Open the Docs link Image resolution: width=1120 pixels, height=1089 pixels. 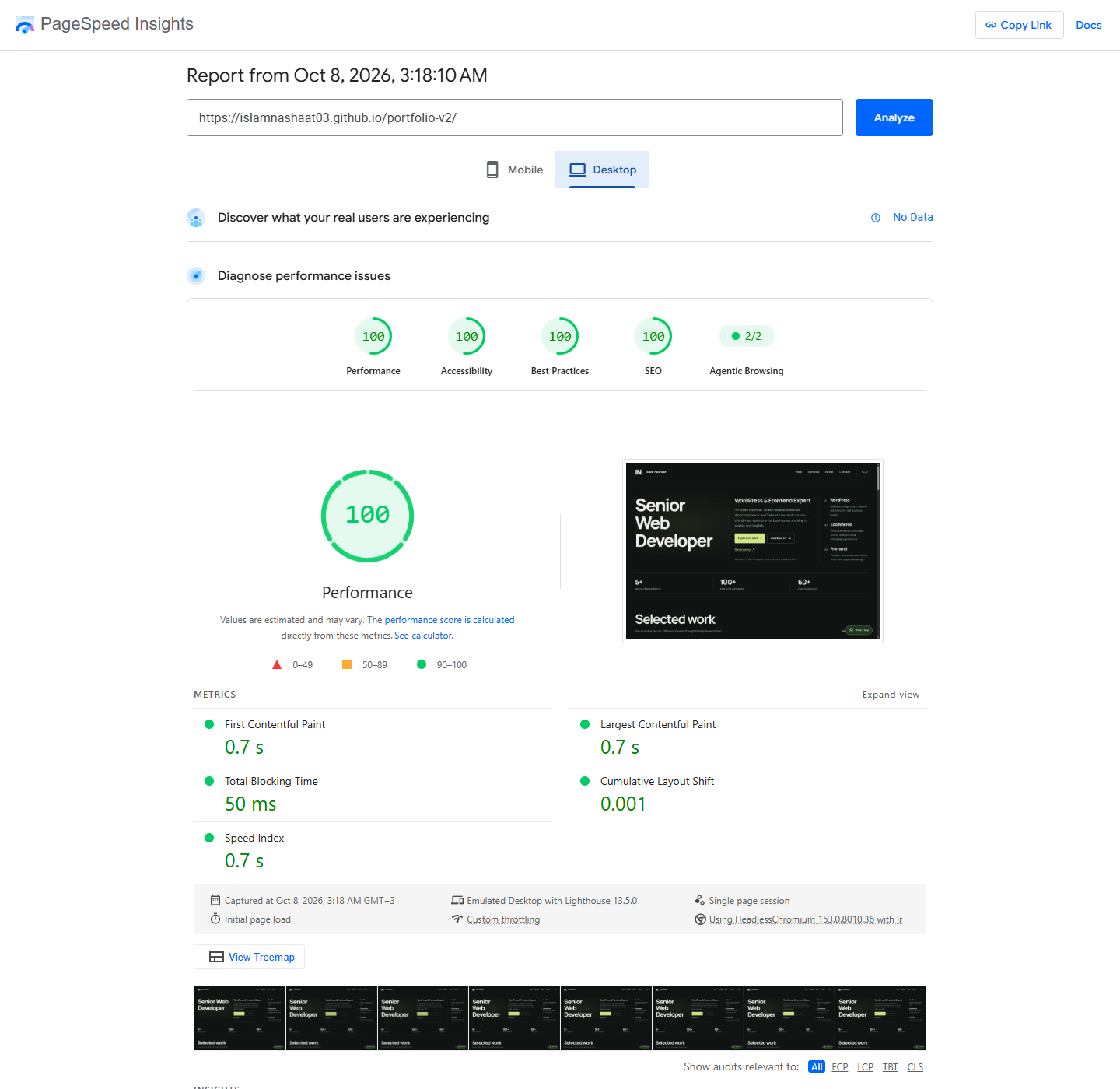tap(1088, 25)
